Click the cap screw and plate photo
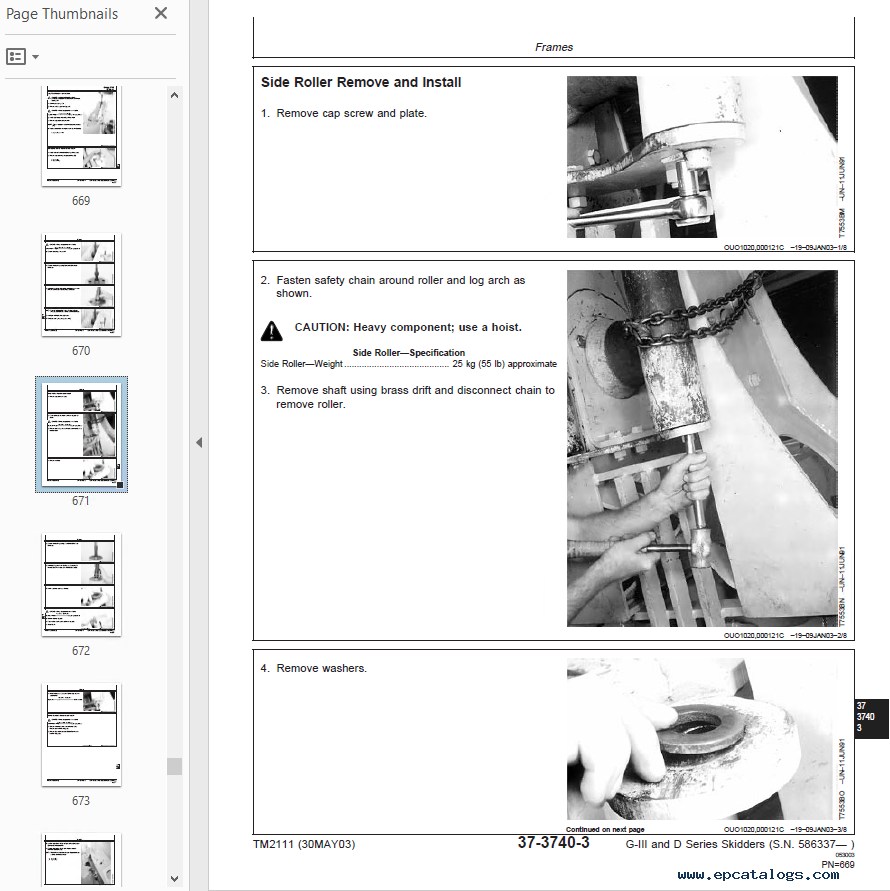Image resolution: width=890 pixels, height=891 pixels. (x=702, y=157)
